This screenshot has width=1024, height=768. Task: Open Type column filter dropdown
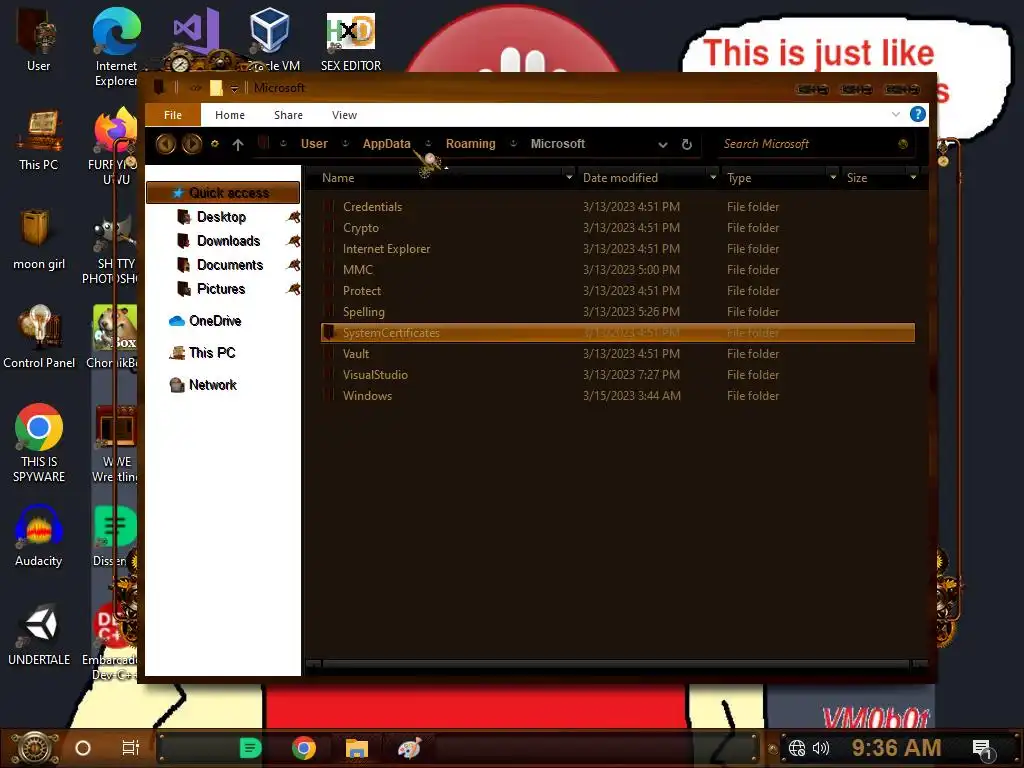tap(833, 178)
